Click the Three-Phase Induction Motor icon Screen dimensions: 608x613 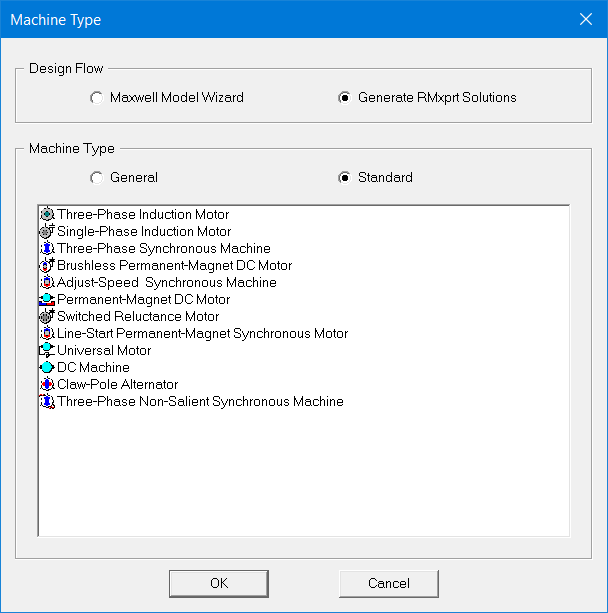pyautogui.click(x=47, y=214)
